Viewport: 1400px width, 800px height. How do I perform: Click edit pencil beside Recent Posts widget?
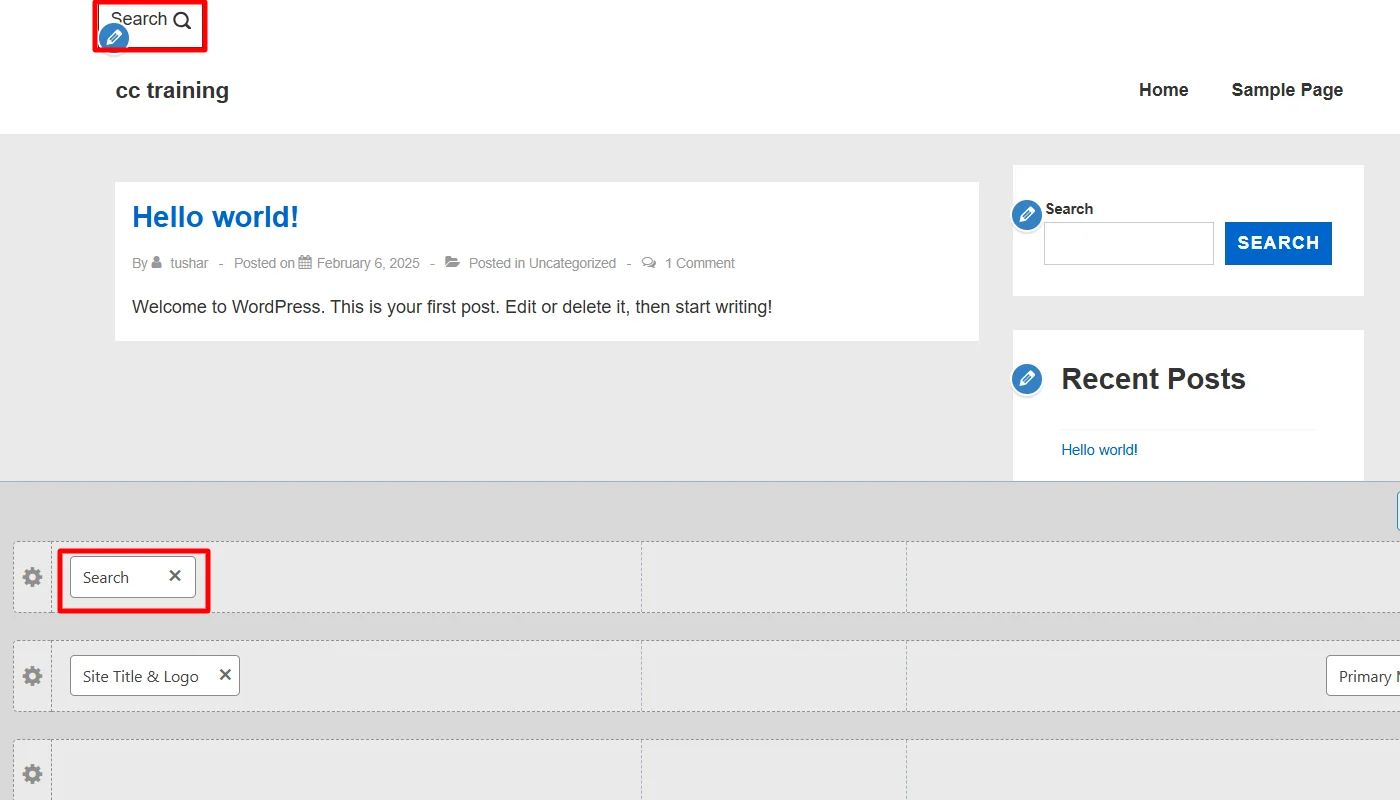pos(1027,379)
